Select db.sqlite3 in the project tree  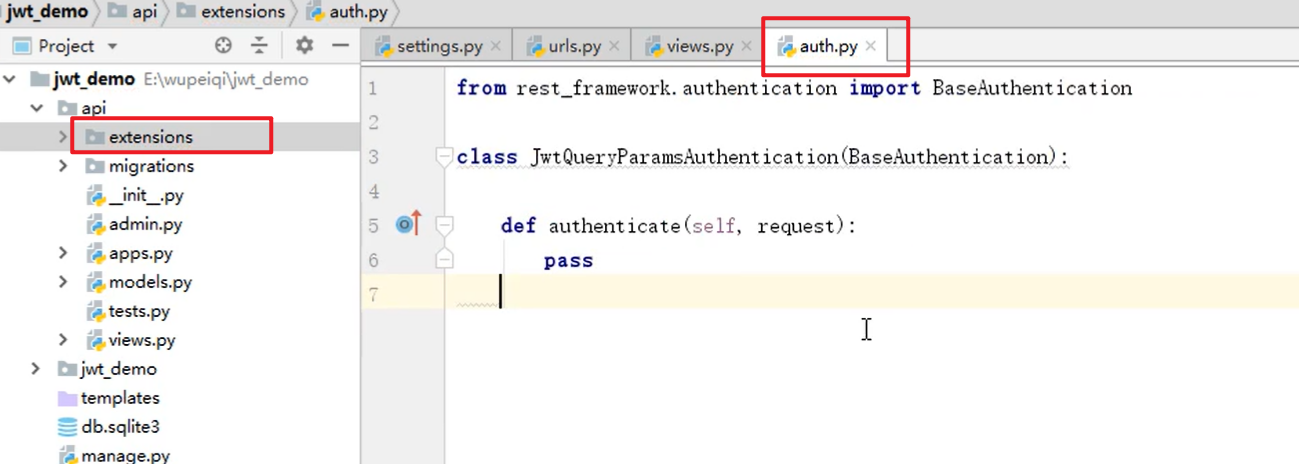coord(120,427)
